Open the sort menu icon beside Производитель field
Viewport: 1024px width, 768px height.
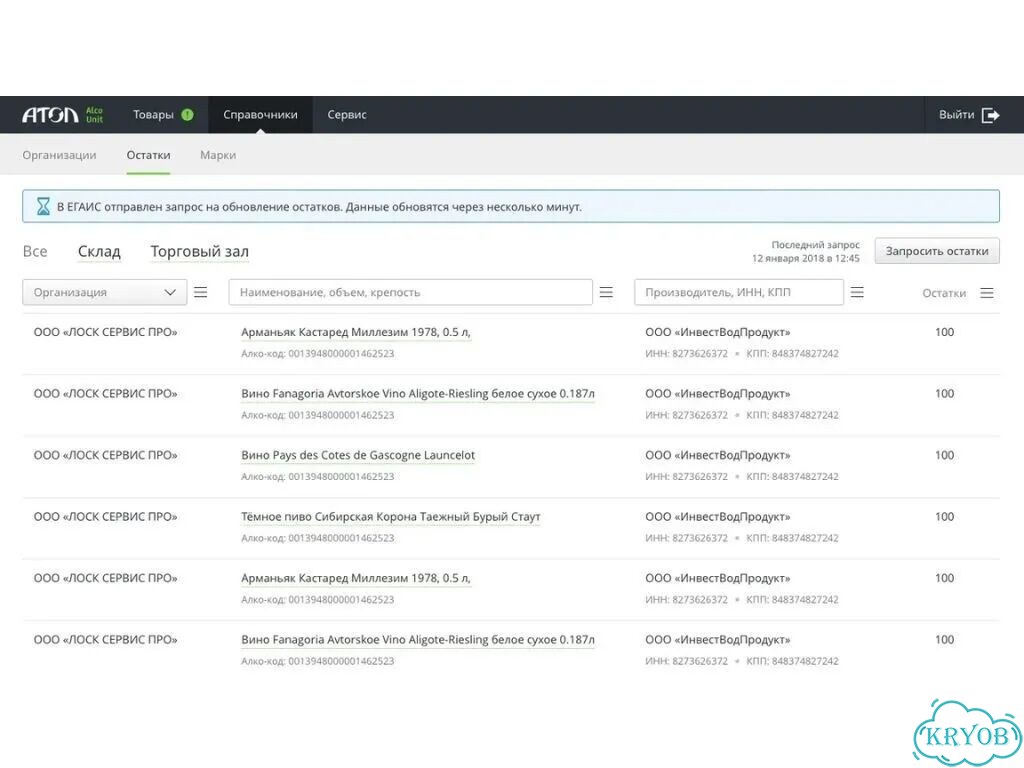coord(857,293)
